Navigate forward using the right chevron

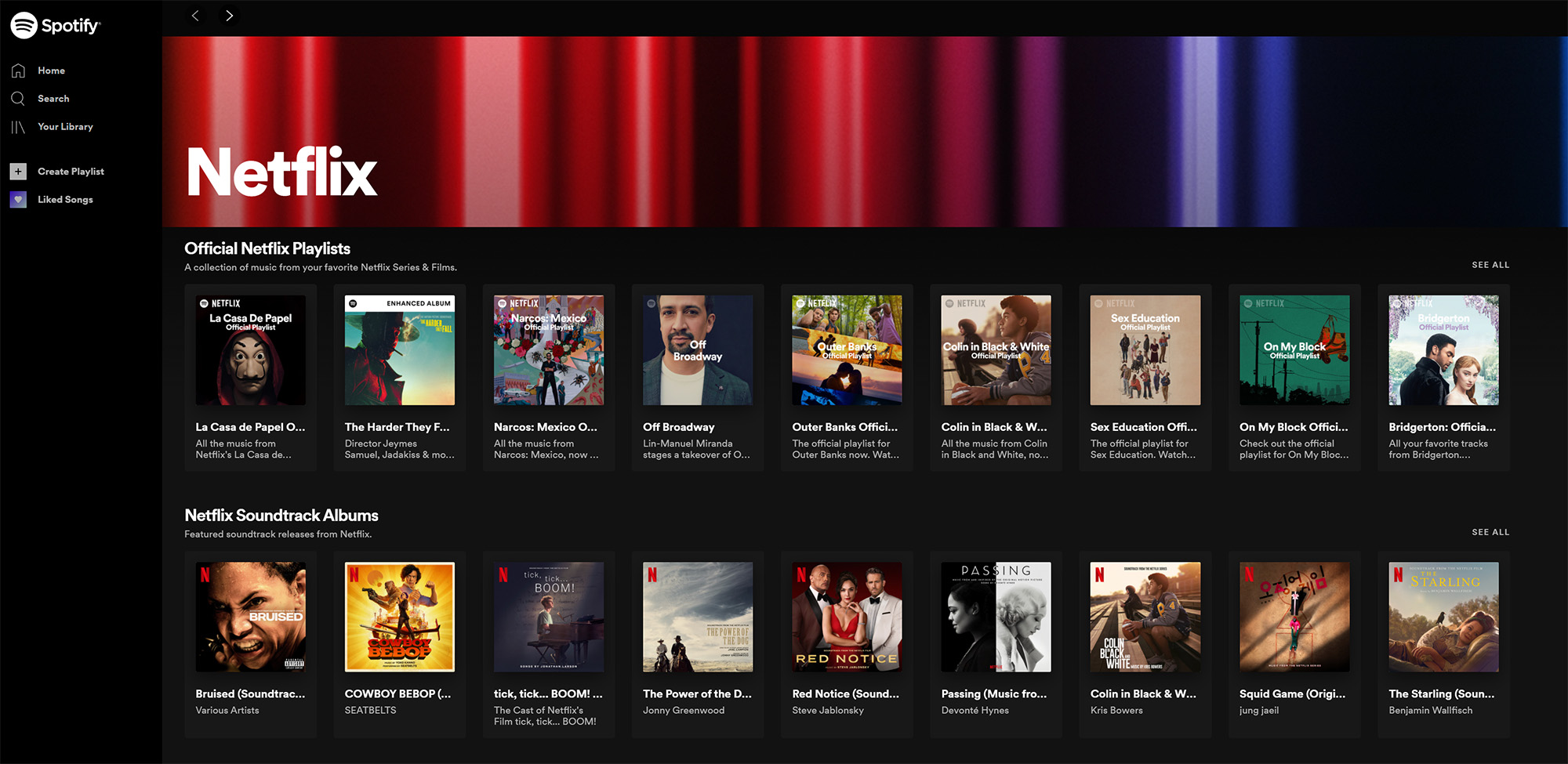(x=228, y=15)
